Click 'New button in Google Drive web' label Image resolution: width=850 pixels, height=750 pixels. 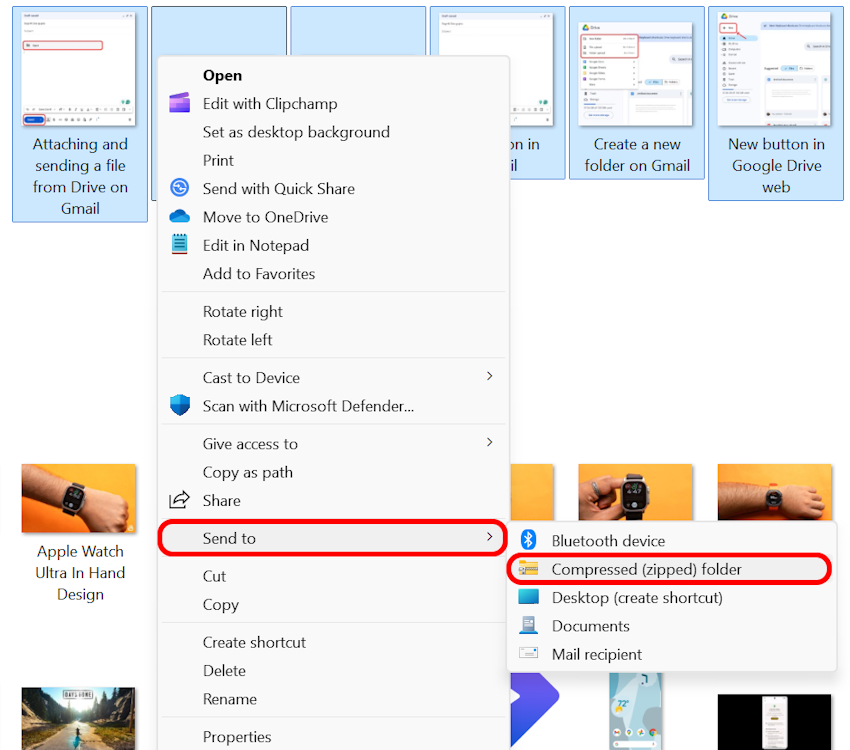[776, 165]
